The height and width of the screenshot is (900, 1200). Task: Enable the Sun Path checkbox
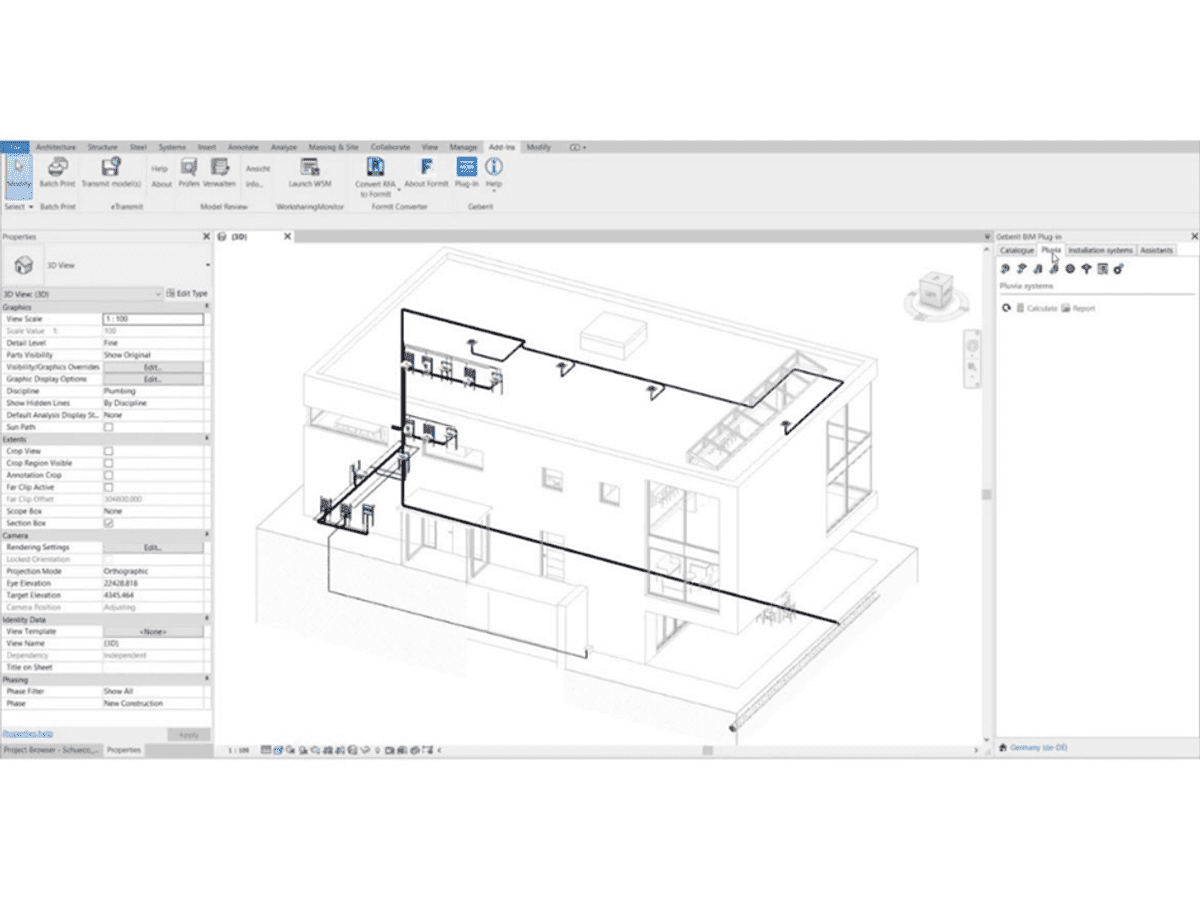pos(109,427)
